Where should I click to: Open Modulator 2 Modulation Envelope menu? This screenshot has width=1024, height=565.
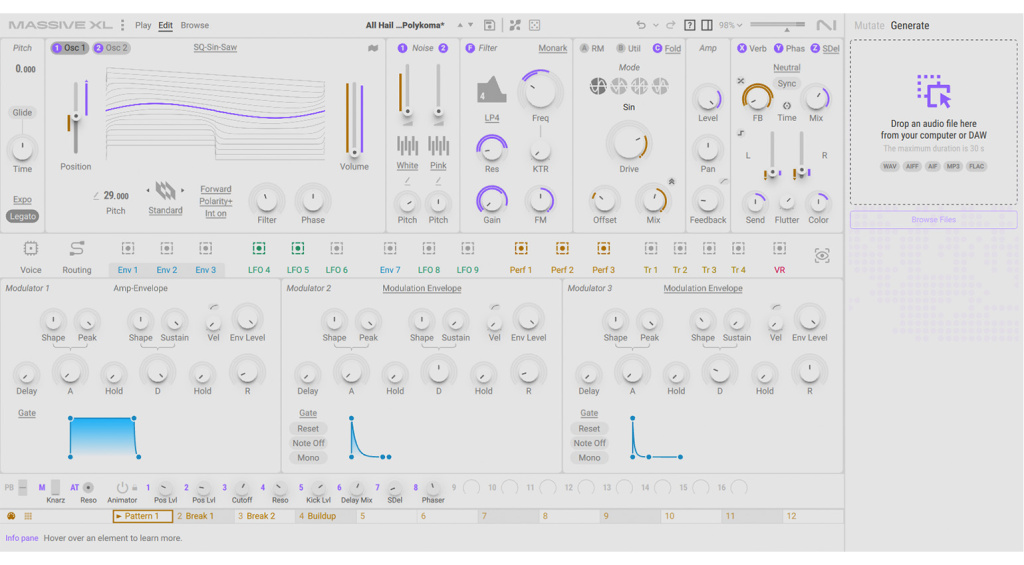422,288
